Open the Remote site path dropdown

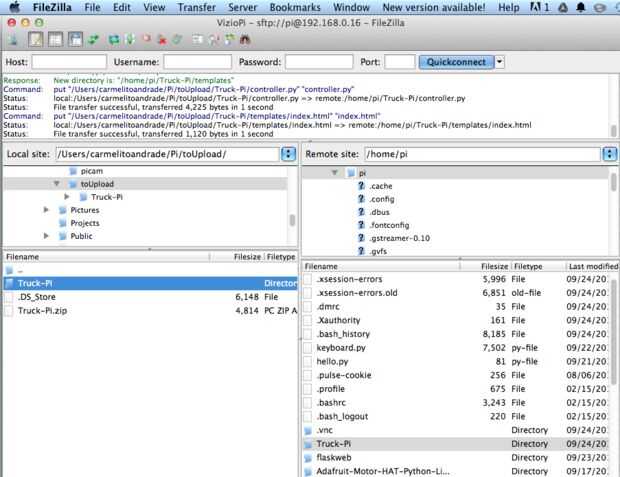[610, 154]
